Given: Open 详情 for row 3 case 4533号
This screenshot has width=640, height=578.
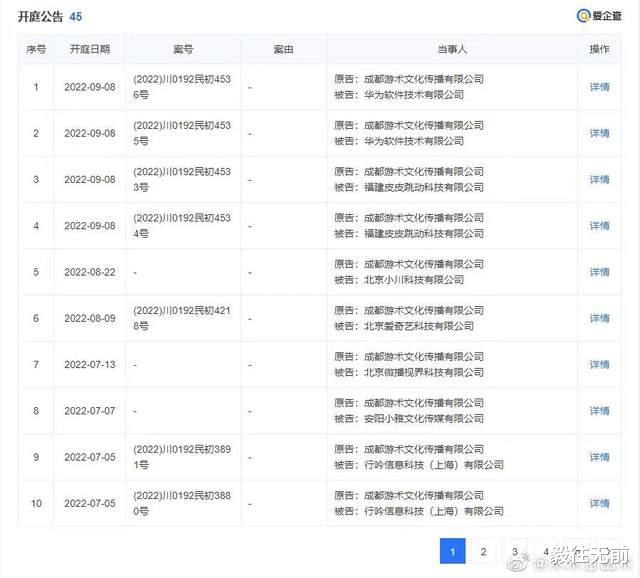Looking at the screenshot, I should point(599,180).
